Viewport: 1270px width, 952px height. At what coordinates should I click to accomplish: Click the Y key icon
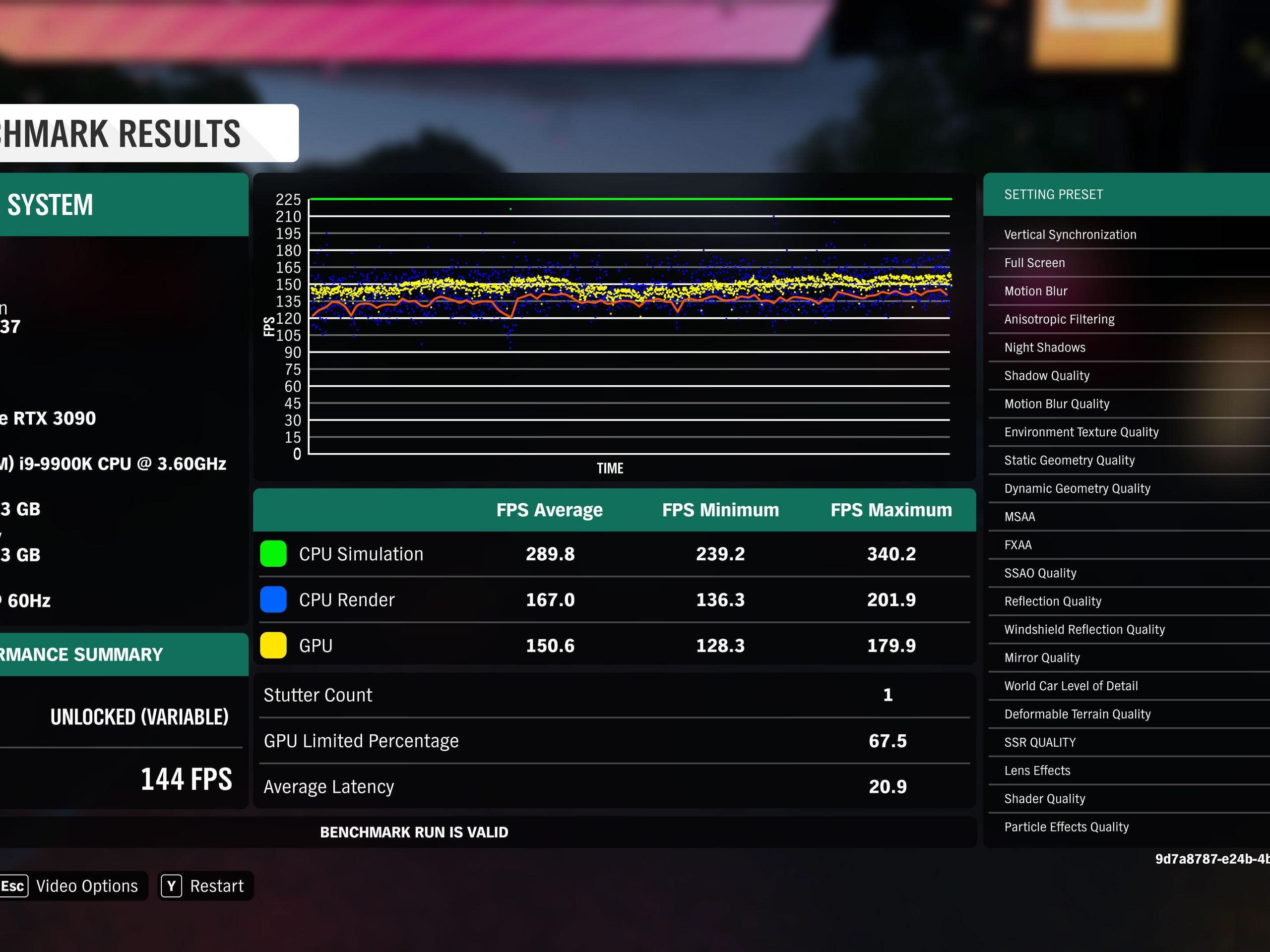click(171, 886)
